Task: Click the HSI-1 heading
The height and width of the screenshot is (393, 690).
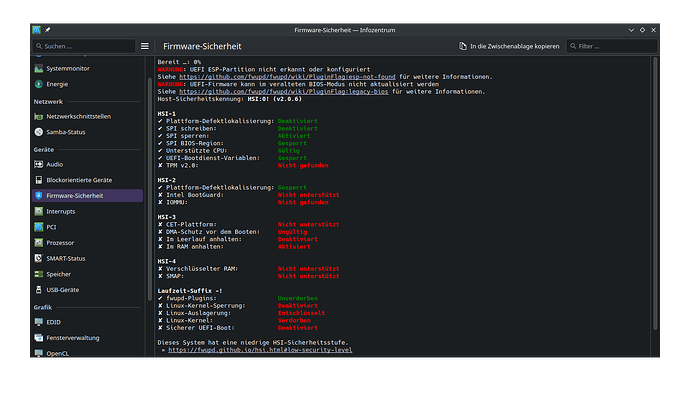Action: coord(167,114)
